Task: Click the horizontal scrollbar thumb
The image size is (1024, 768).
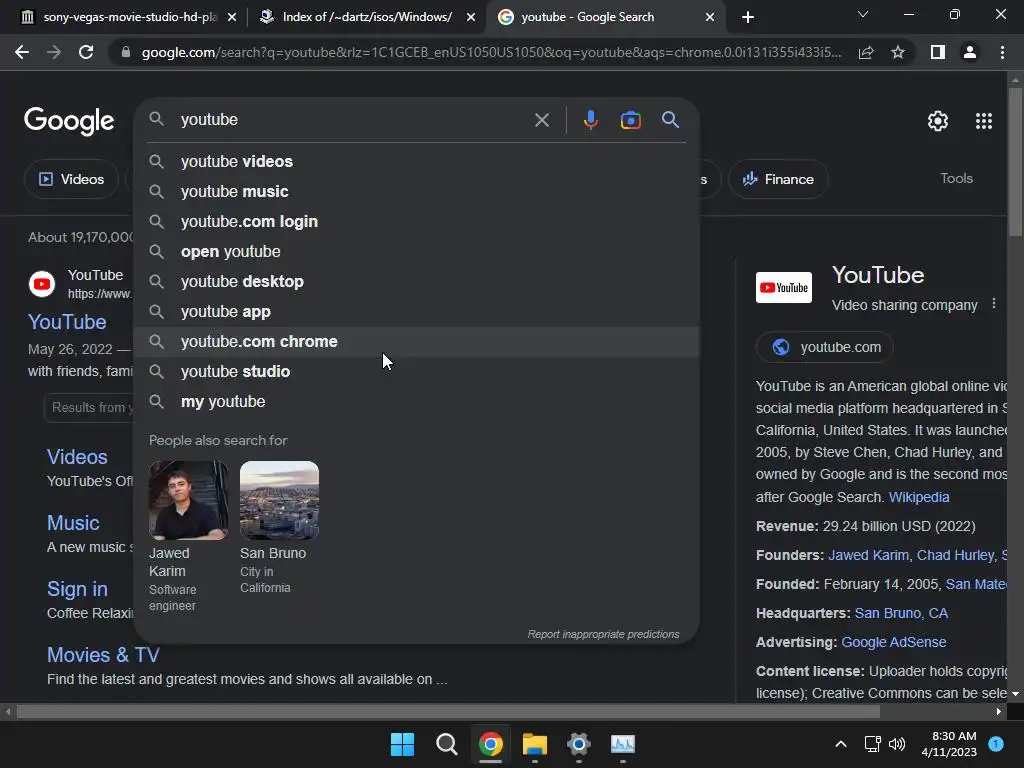Action: [x=448, y=712]
